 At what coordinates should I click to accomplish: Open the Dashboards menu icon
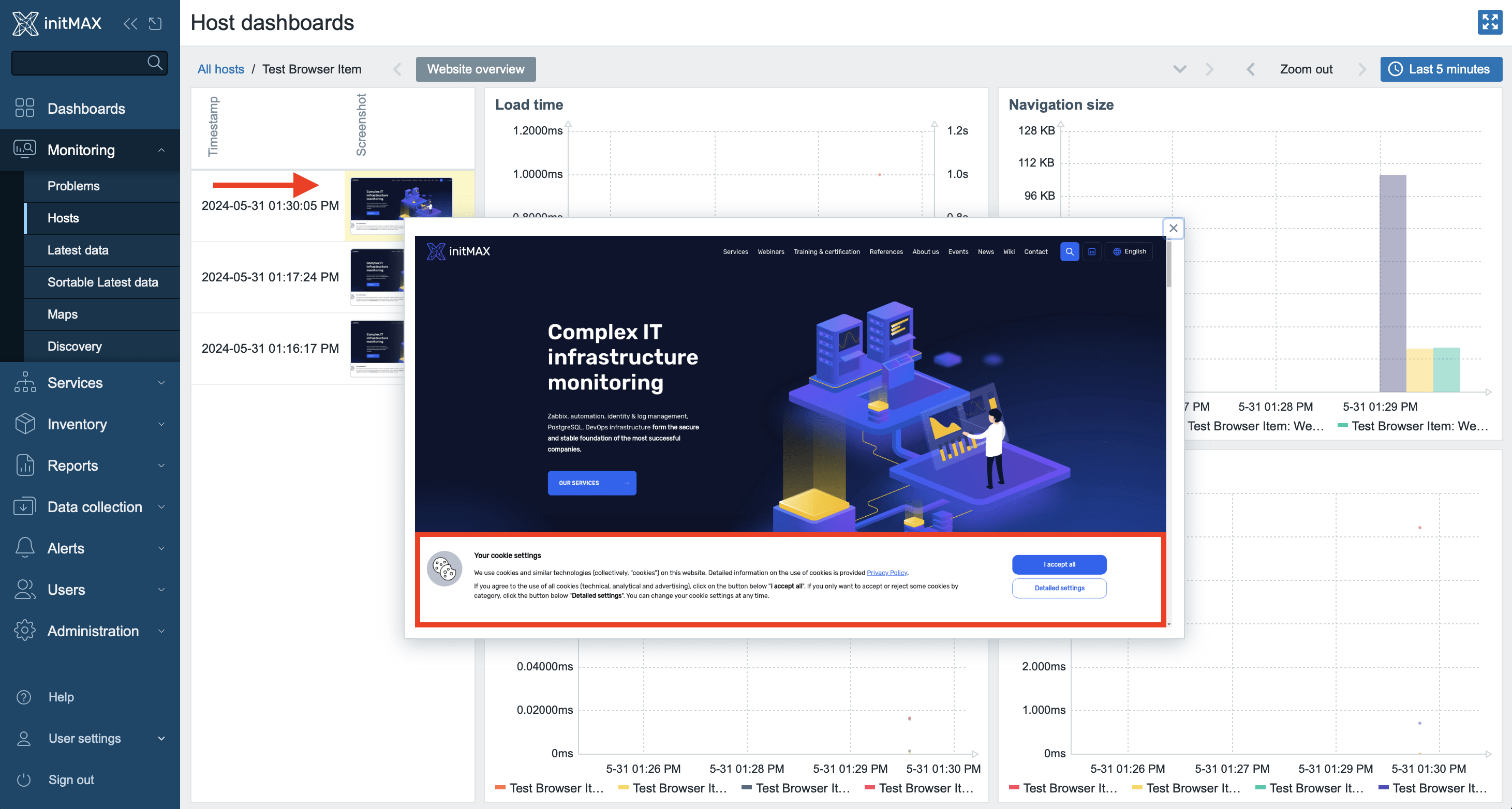point(25,108)
